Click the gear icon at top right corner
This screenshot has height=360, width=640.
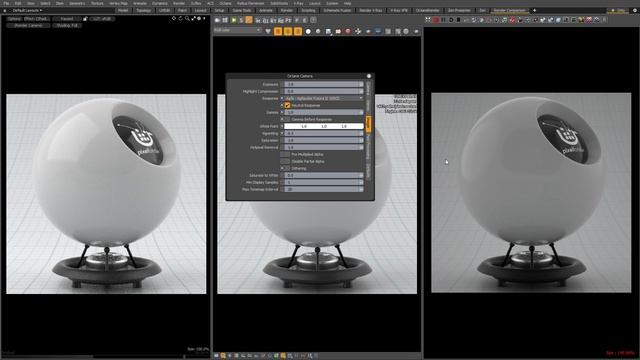635,10
